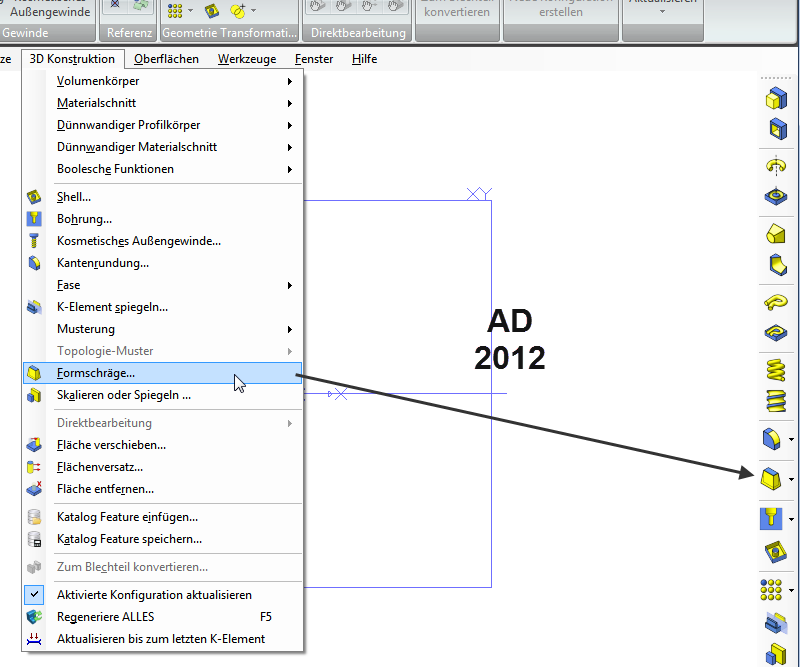
Task: Expand the Musterung submenu
Action: click(163, 329)
